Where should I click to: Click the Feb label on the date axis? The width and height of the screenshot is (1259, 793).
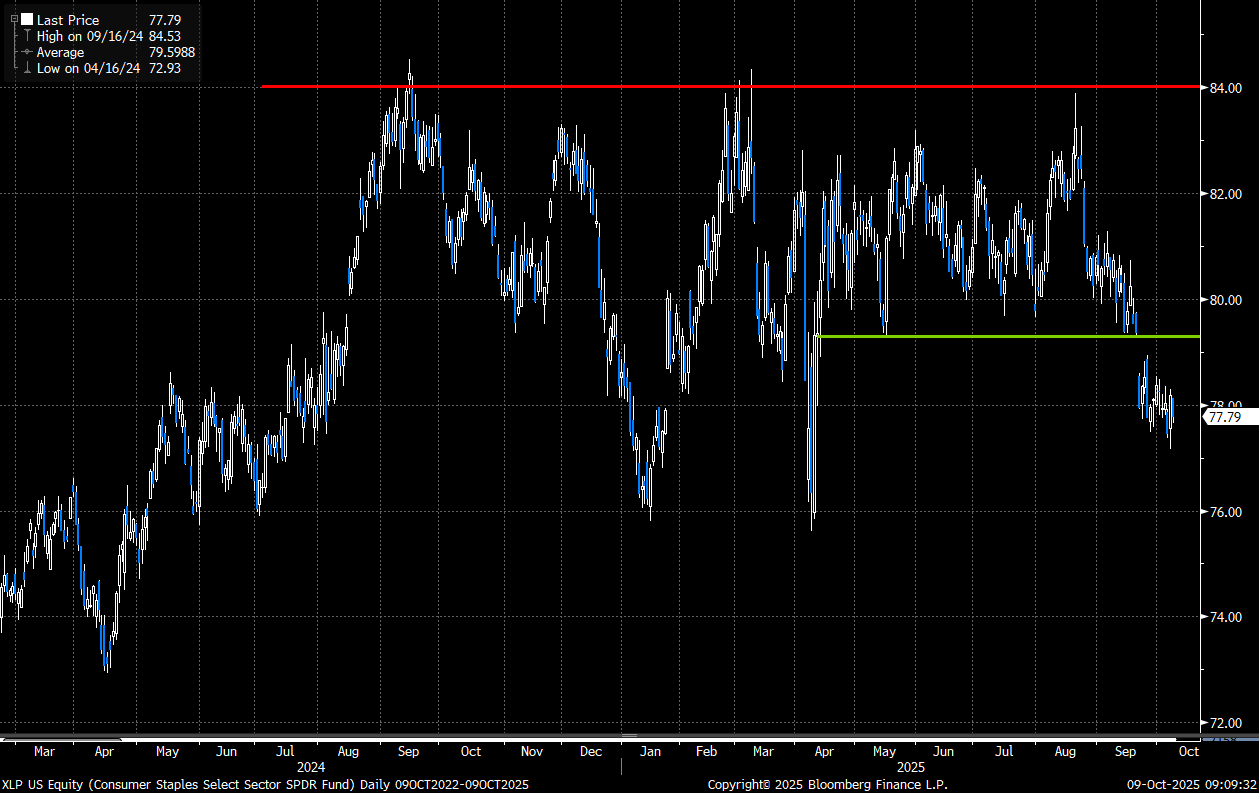point(707,751)
